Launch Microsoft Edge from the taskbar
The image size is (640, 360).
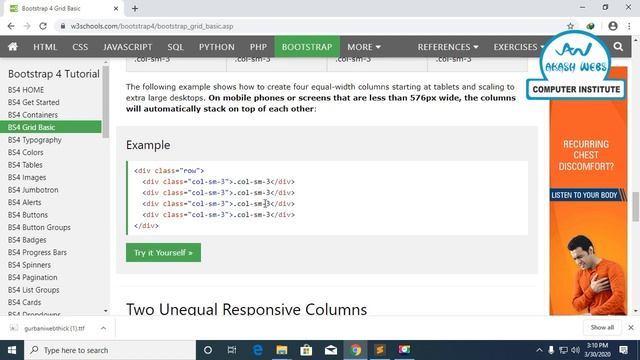click(258, 350)
